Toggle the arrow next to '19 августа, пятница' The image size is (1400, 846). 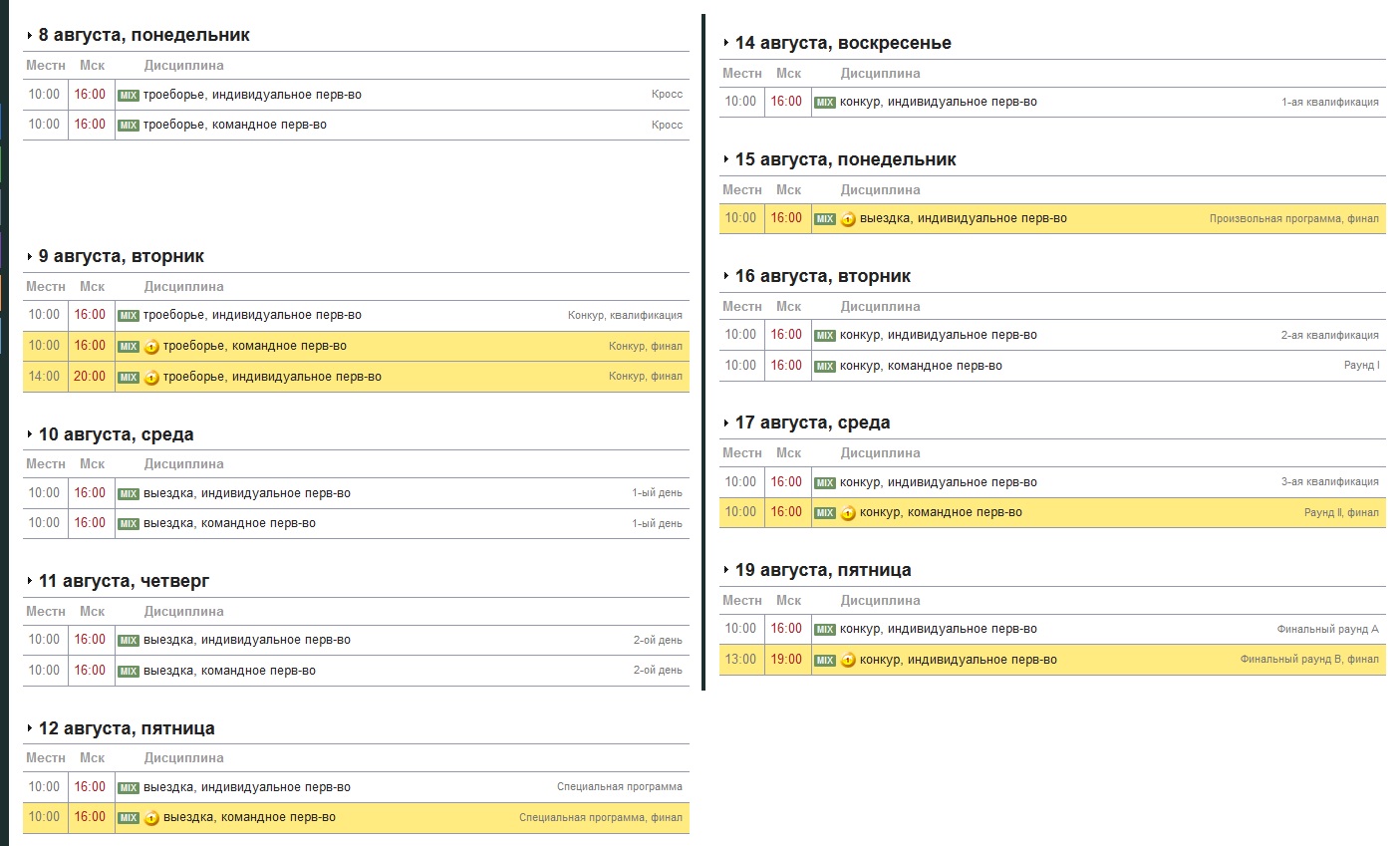[x=726, y=571]
